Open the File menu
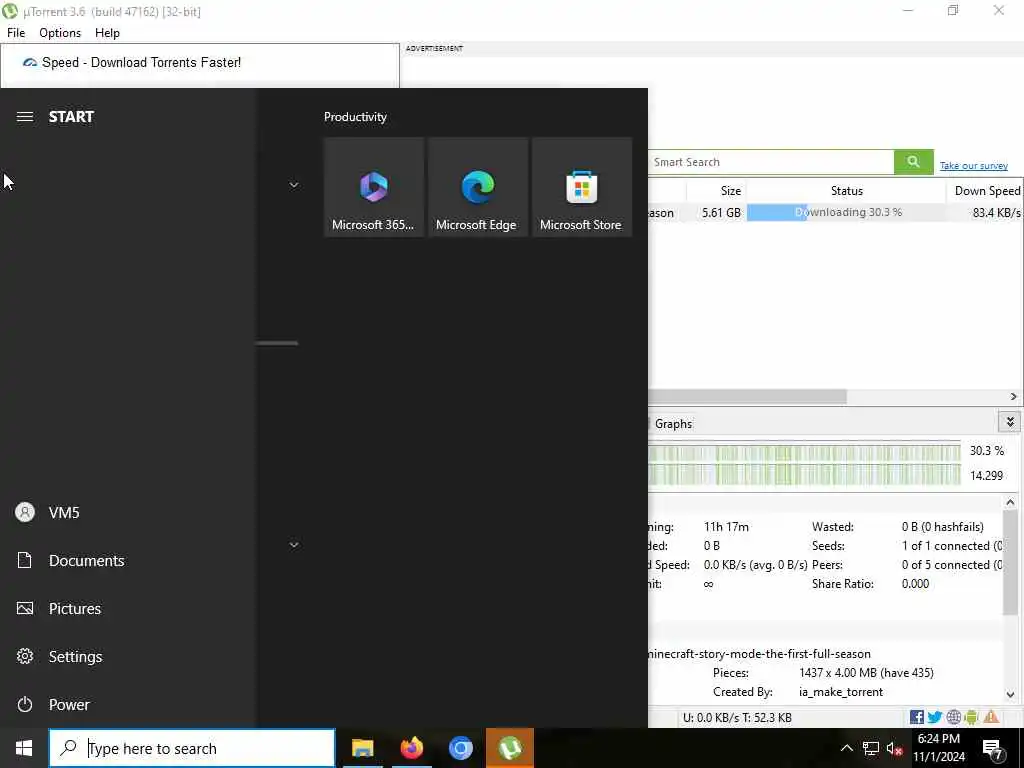This screenshot has width=1024, height=768. (x=16, y=33)
